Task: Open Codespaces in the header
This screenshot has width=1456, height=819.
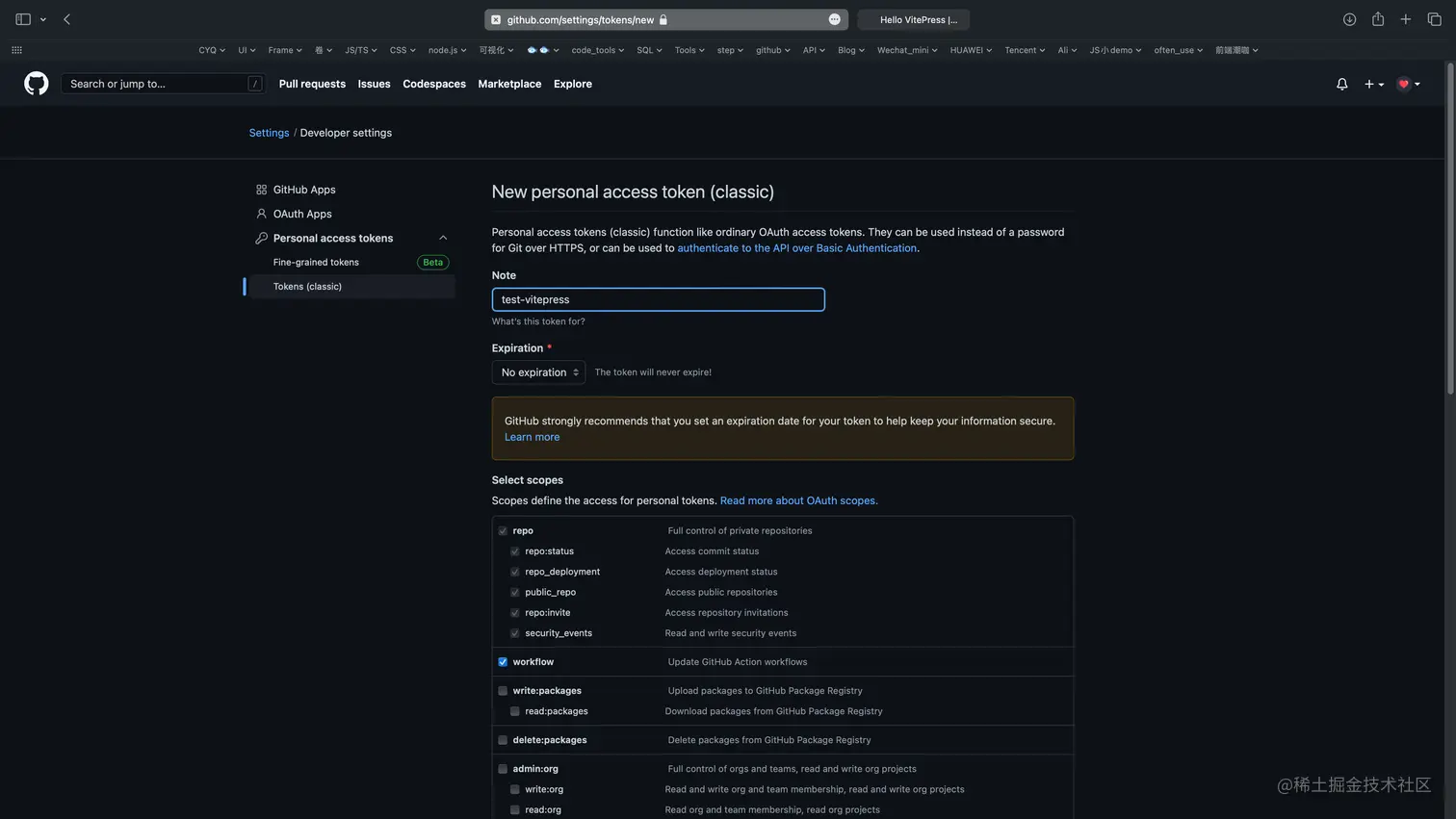Action: tap(434, 84)
